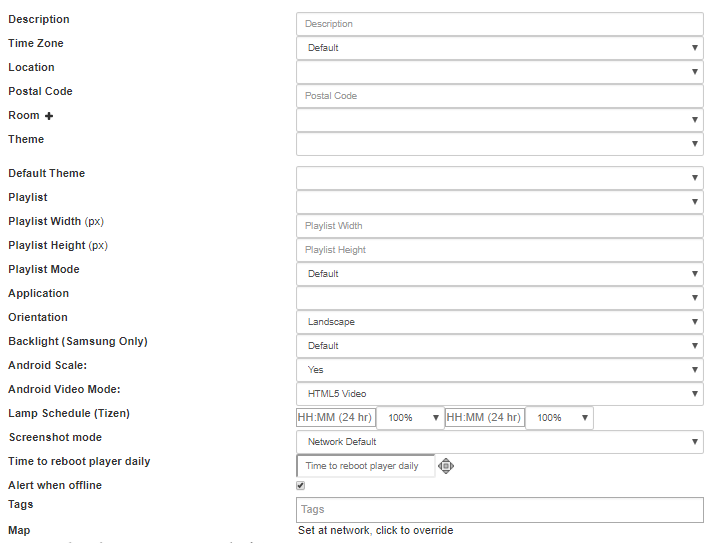Toggle the Alert when offline checkbox
The height and width of the screenshot is (543, 709).
pyautogui.click(x=301, y=486)
